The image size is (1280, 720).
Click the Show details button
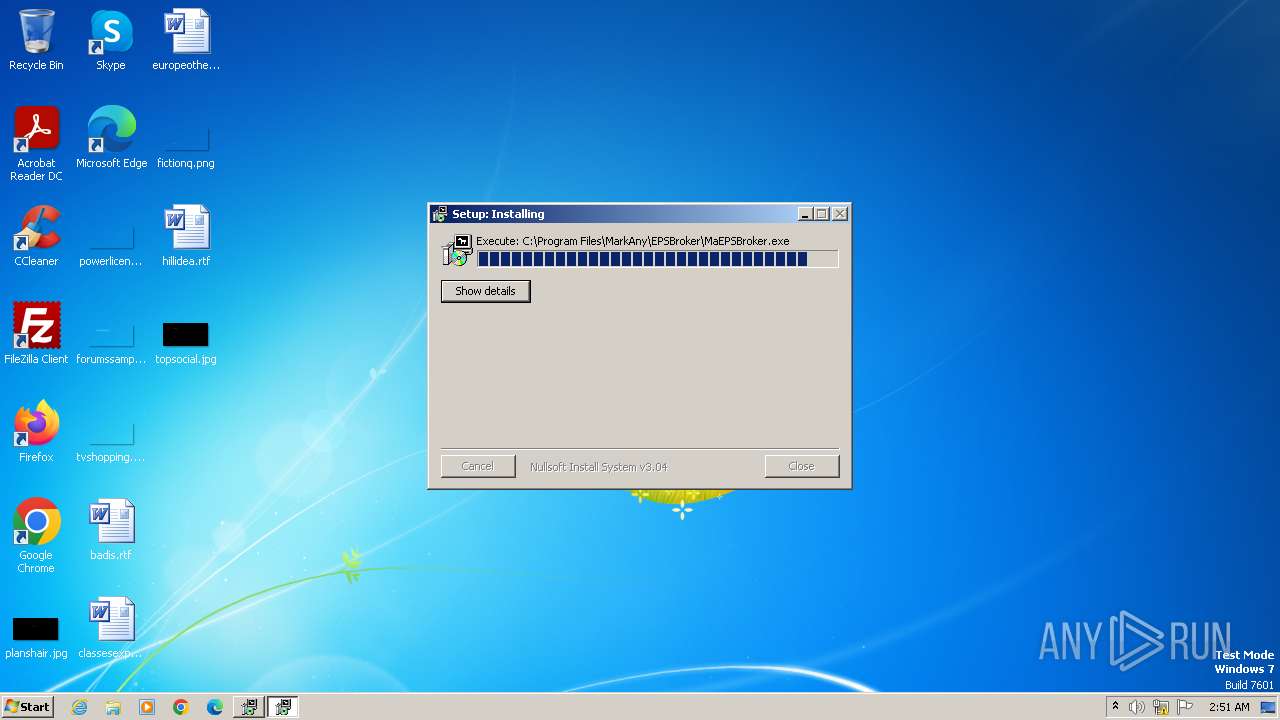pyautogui.click(x=485, y=291)
